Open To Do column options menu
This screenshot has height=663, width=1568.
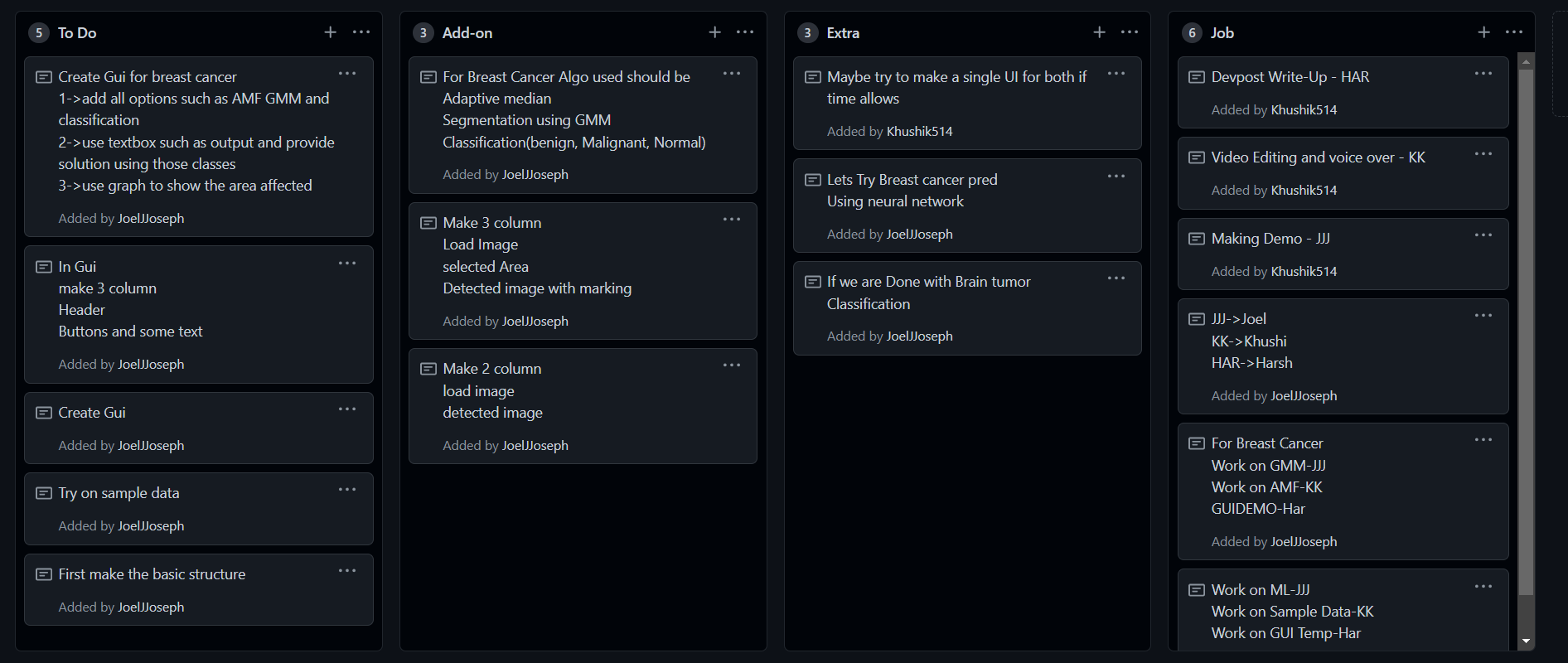tap(361, 32)
